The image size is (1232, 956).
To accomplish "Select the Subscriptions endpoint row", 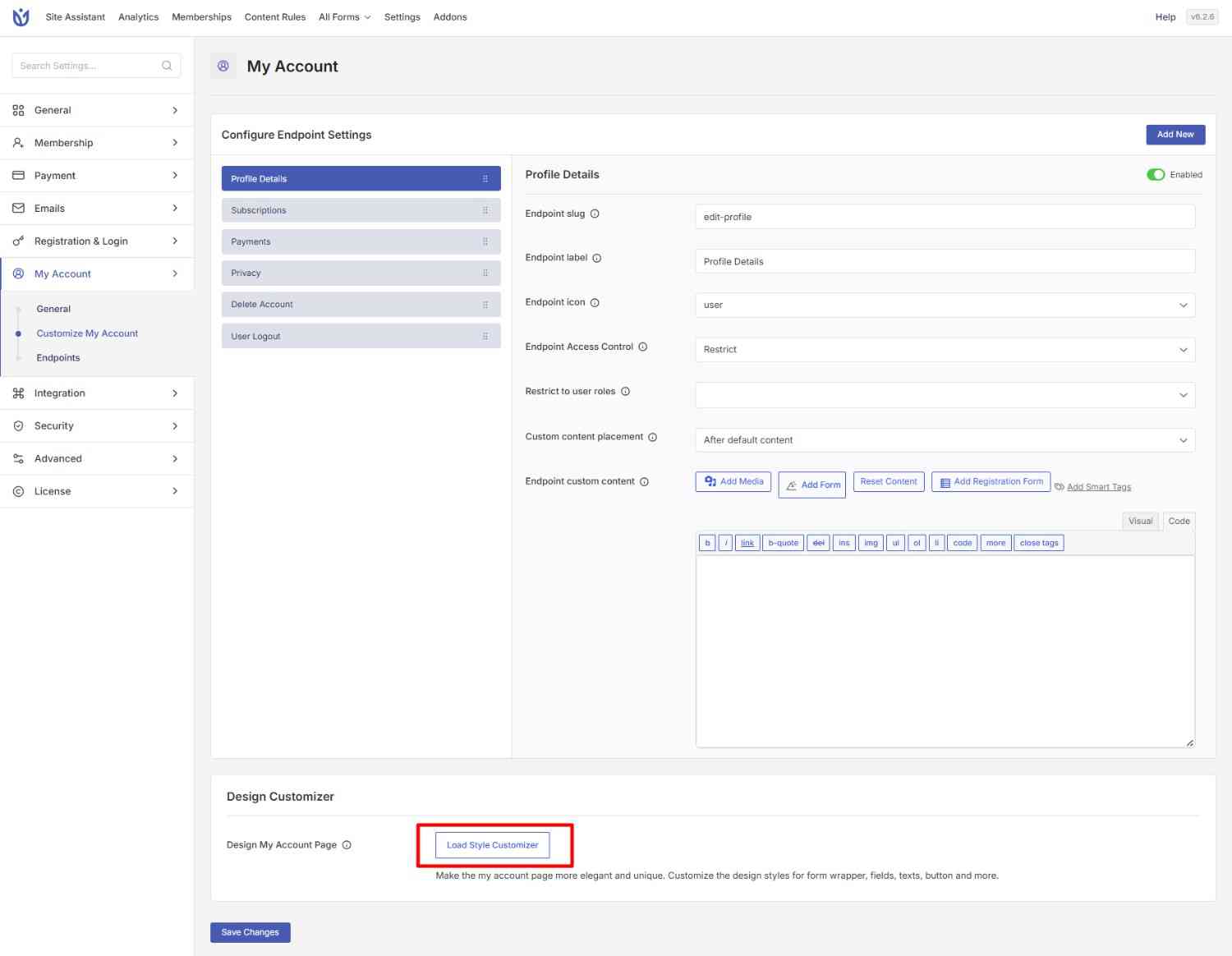I will tap(361, 210).
